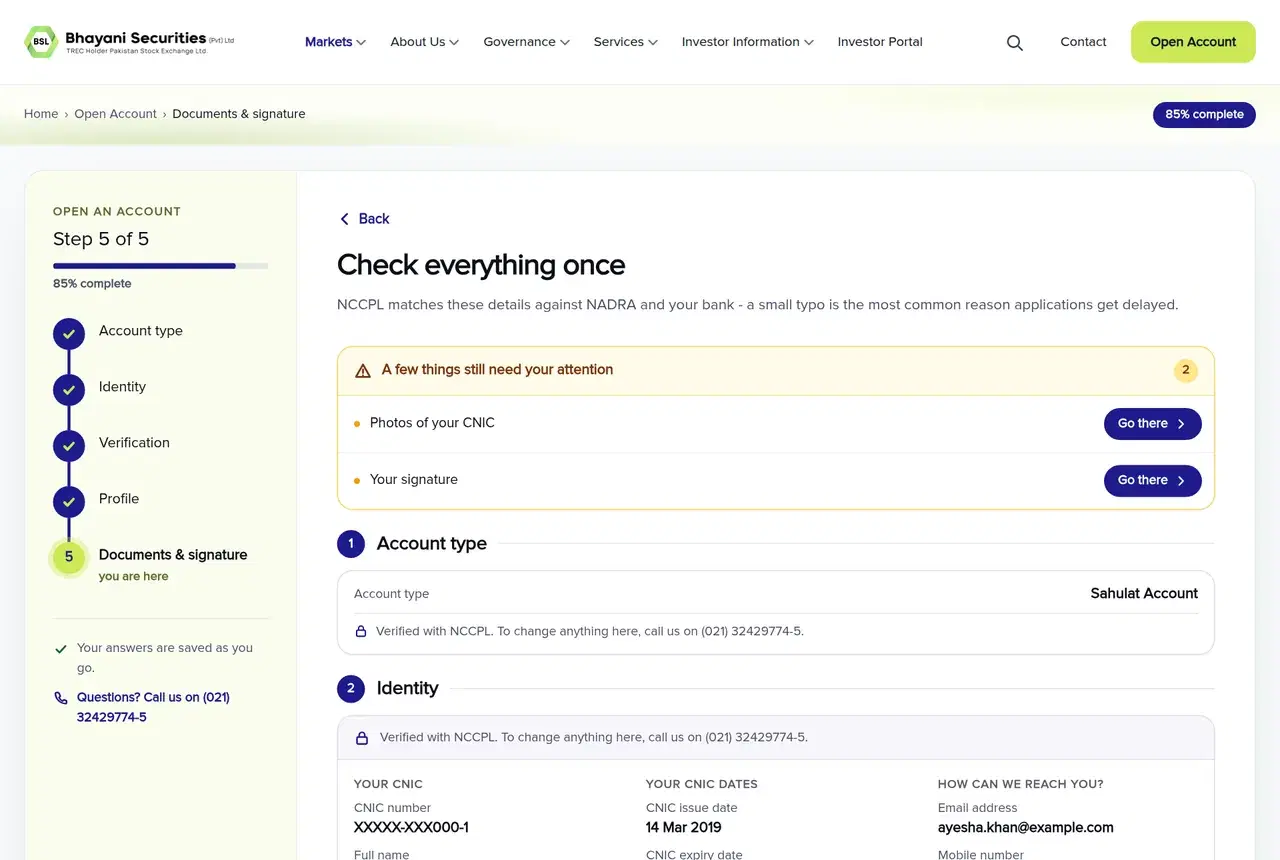Viewport: 1280px width, 860px height.
Task: Click the green Open Account button
Action: point(1193,42)
